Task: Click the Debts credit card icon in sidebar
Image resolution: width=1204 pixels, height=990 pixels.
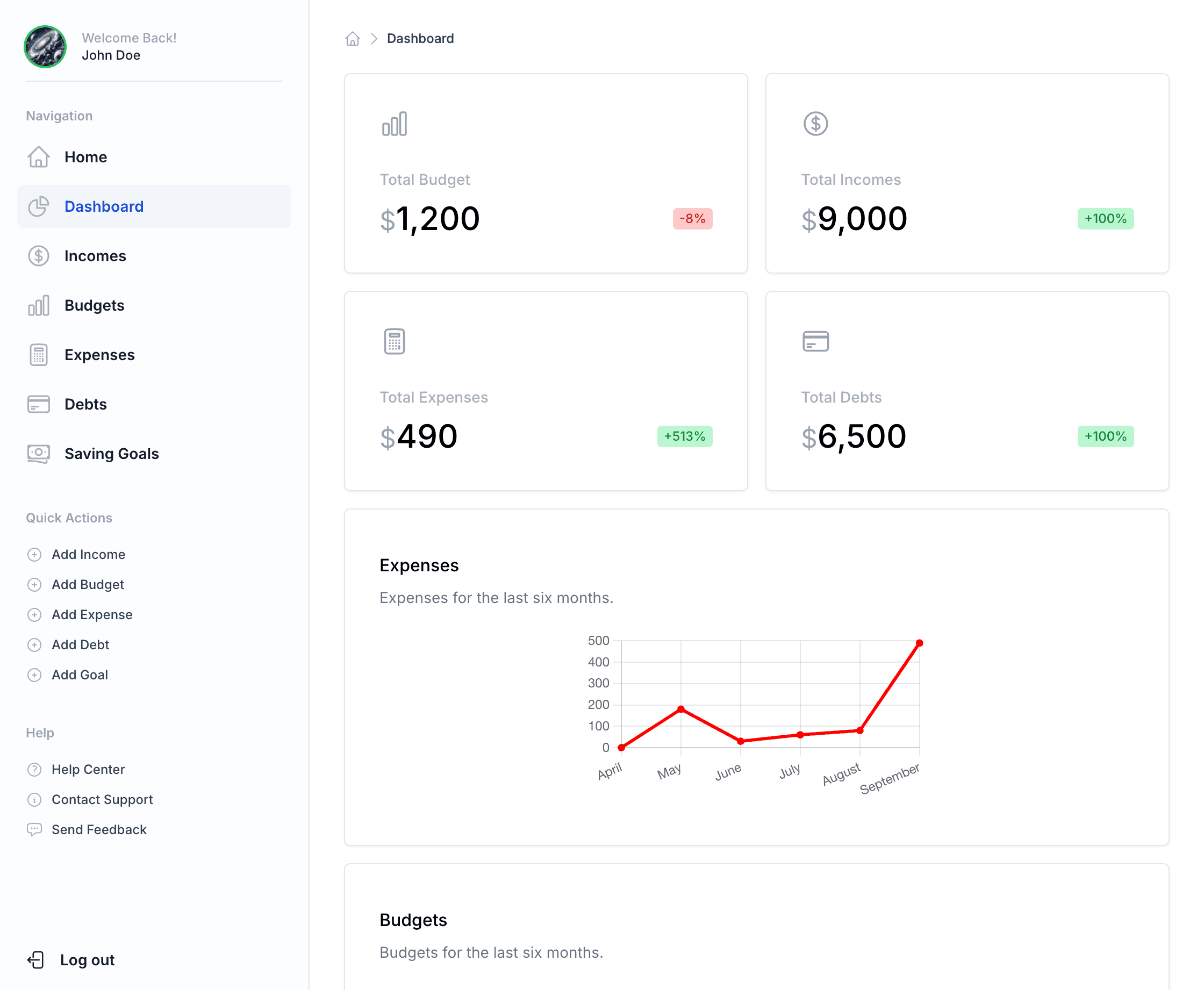Action: [x=39, y=404]
